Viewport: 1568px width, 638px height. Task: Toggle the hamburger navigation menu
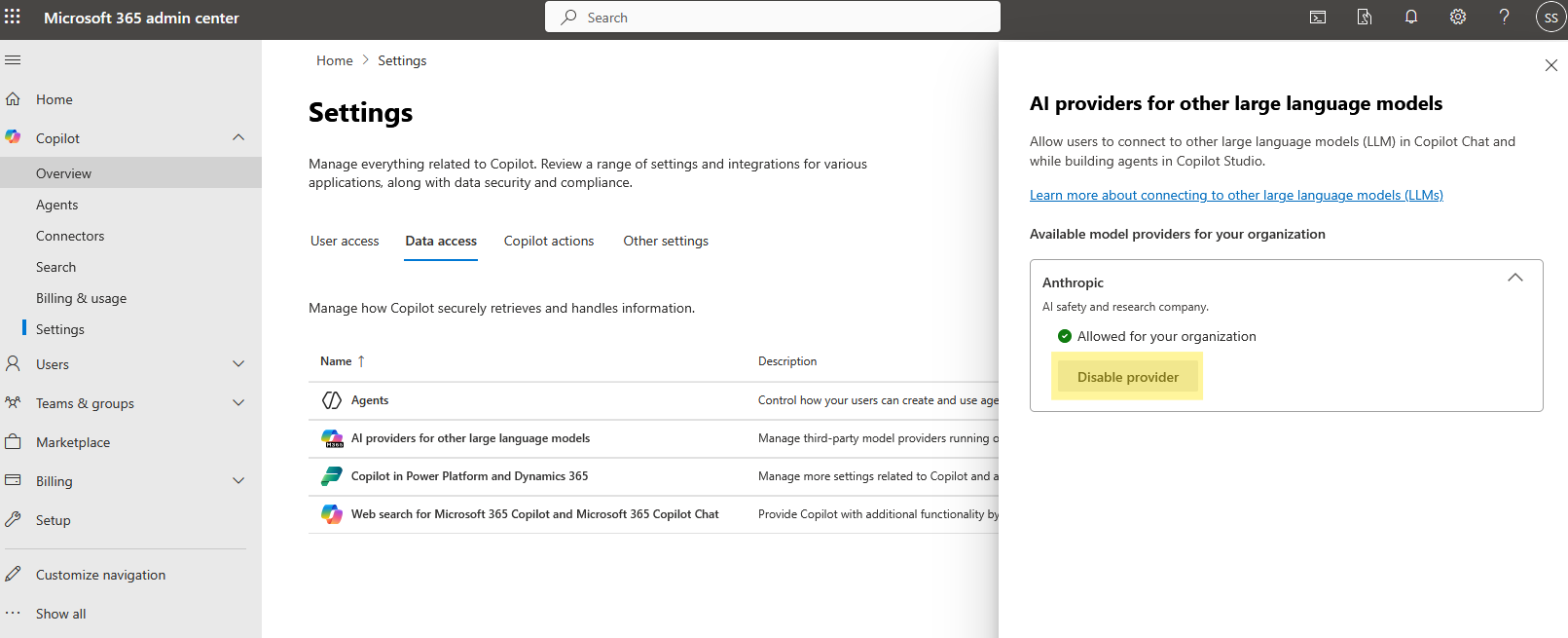coord(13,60)
